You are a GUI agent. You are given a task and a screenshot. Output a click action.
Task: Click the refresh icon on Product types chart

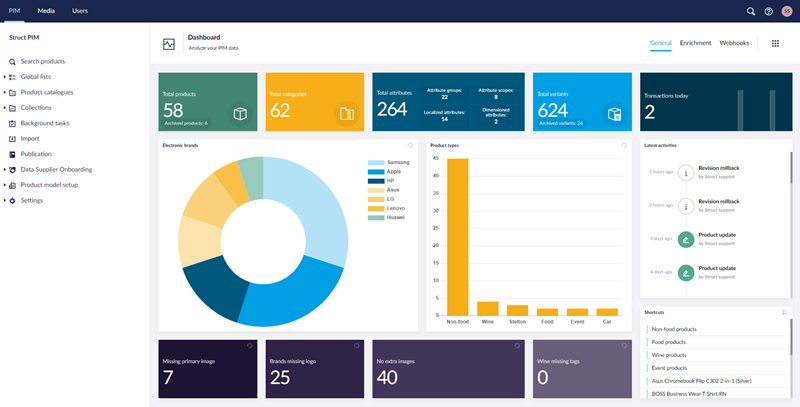coord(623,145)
